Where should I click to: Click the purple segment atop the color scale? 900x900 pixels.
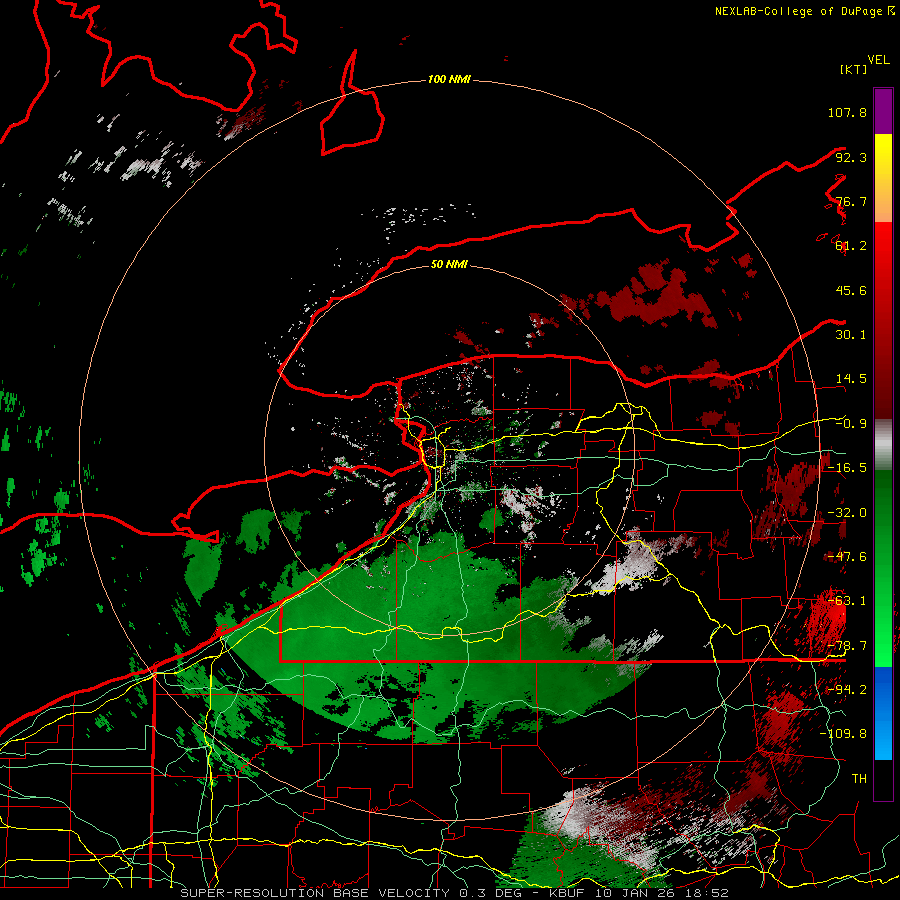(x=883, y=111)
